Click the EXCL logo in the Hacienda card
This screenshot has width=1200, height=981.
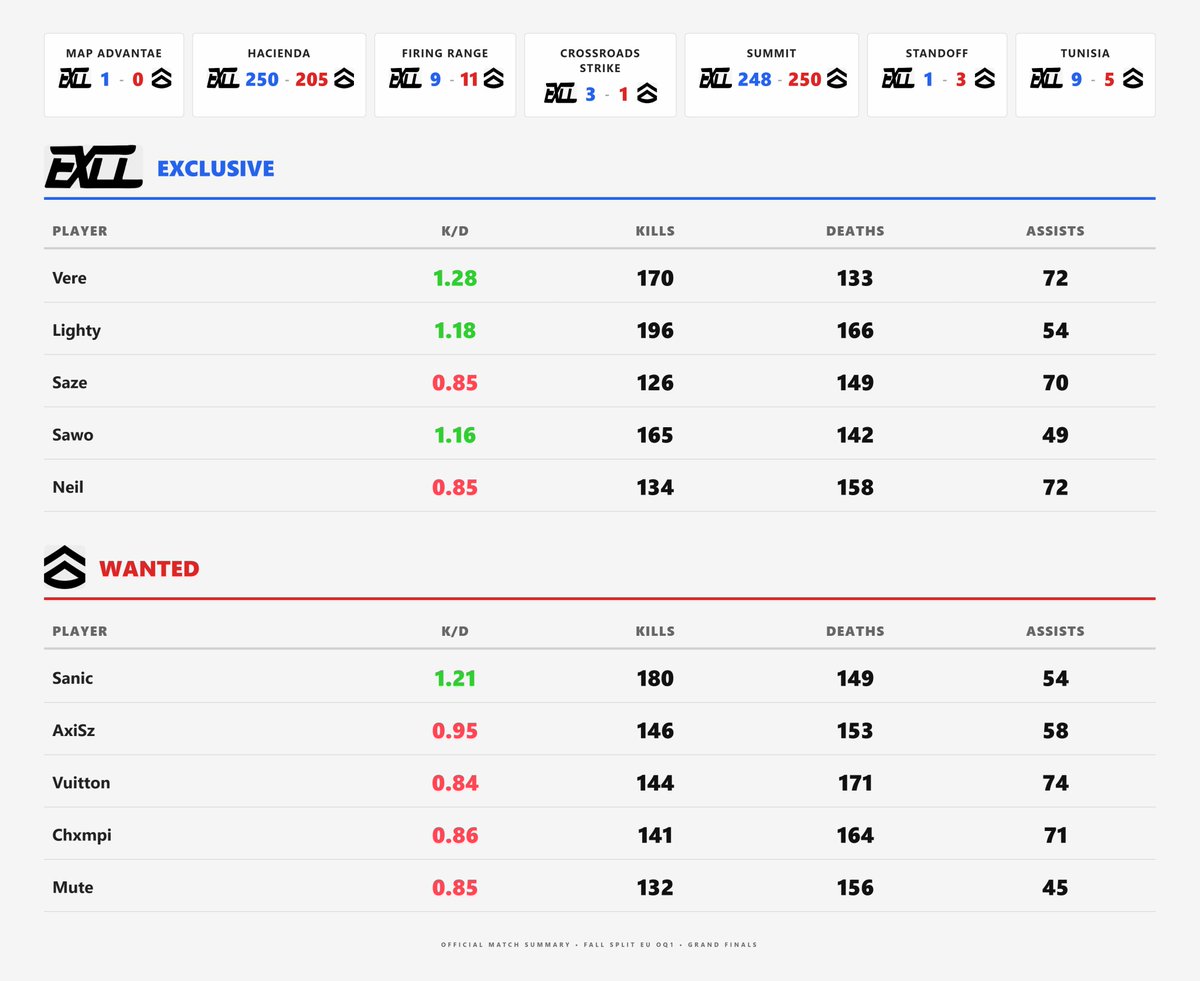click(x=222, y=79)
